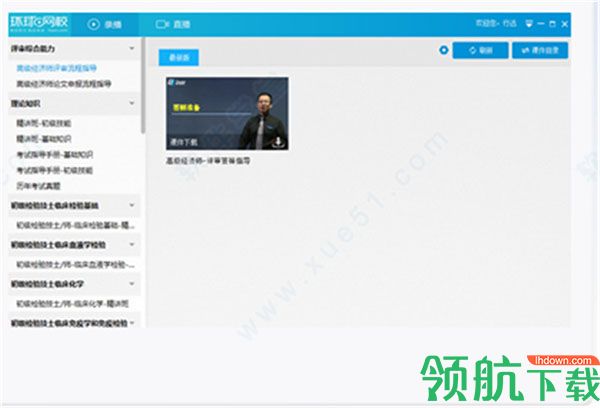
Task: Collapse the 临床免疫学 section arrow at sidebar bottom
Action: (132, 323)
